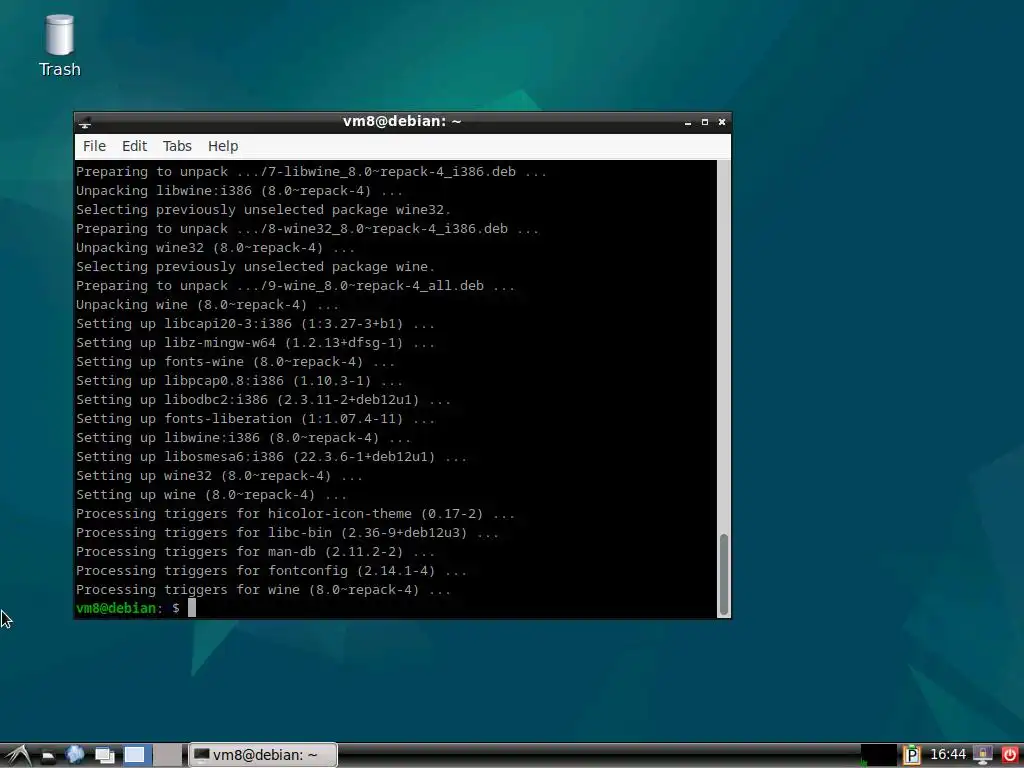Switch to the second gray desktop in pager
Viewport: 1024px width, 768px height.
coord(167,755)
